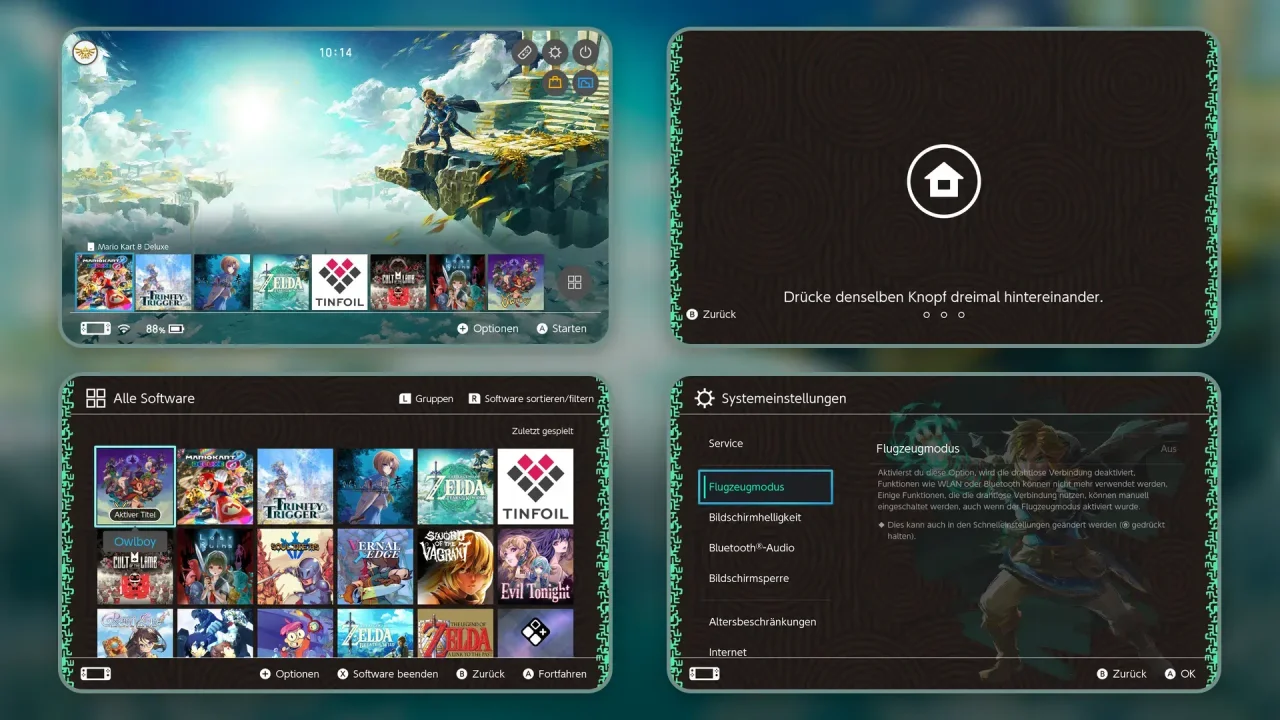This screenshot has width=1280, height=720.
Task: Open the user profile icon with Hylian crest
Action: 86,53
